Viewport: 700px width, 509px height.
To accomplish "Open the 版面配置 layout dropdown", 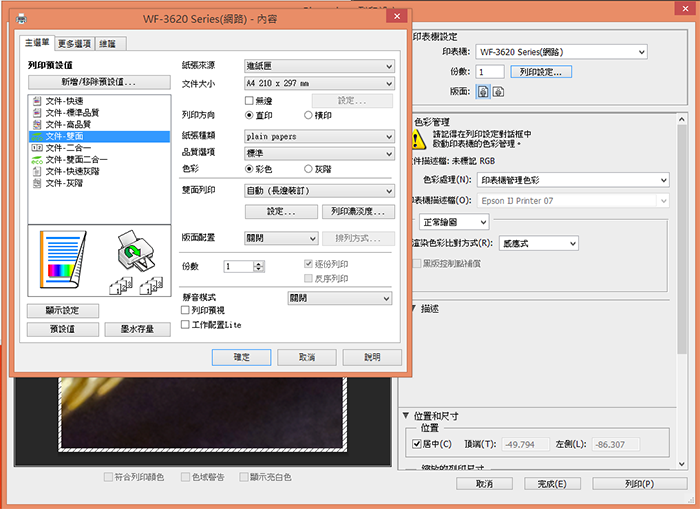I will pyautogui.click(x=281, y=238).
